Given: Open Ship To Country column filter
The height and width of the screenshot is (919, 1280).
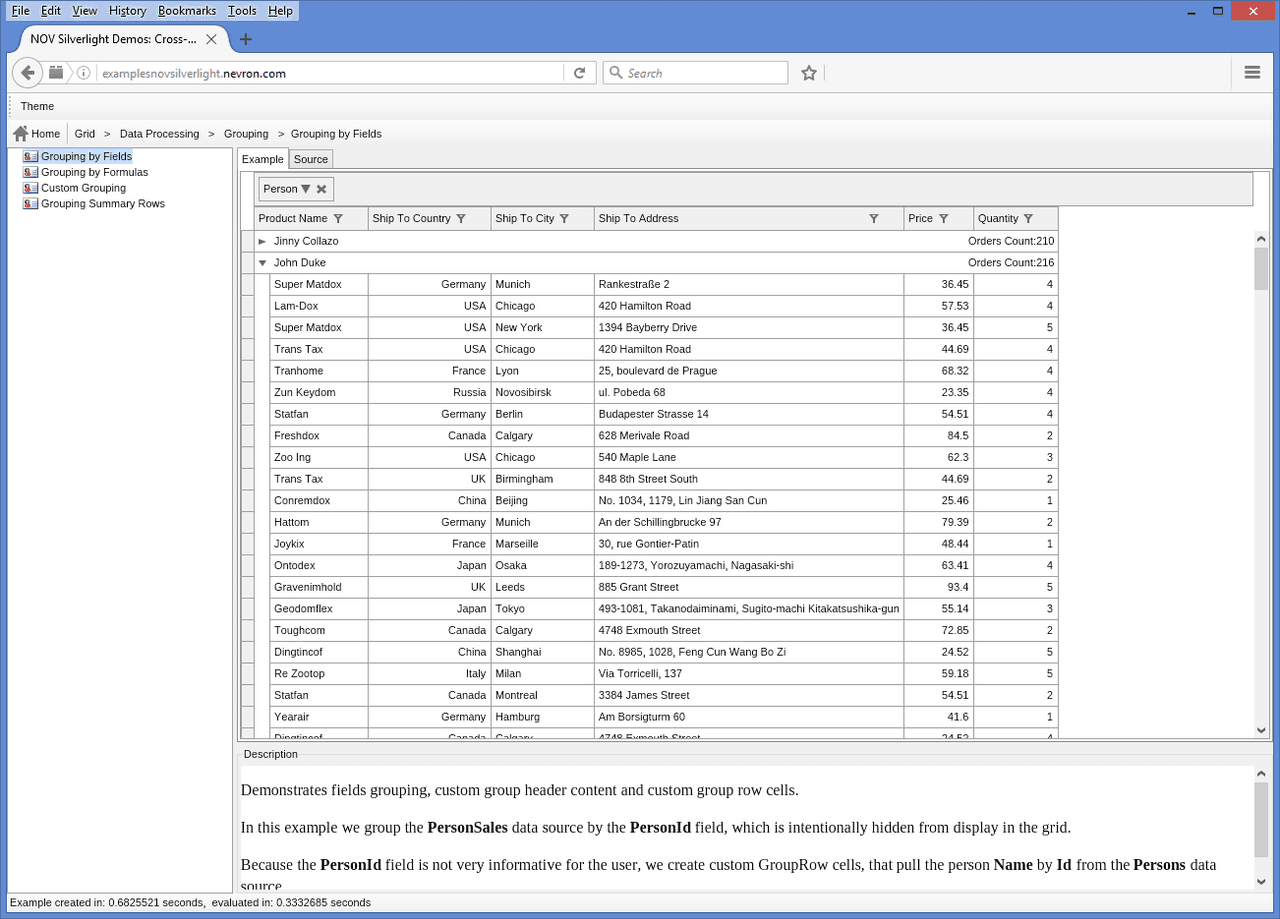Looking at the screenshot, I should (x=461, y=218).
